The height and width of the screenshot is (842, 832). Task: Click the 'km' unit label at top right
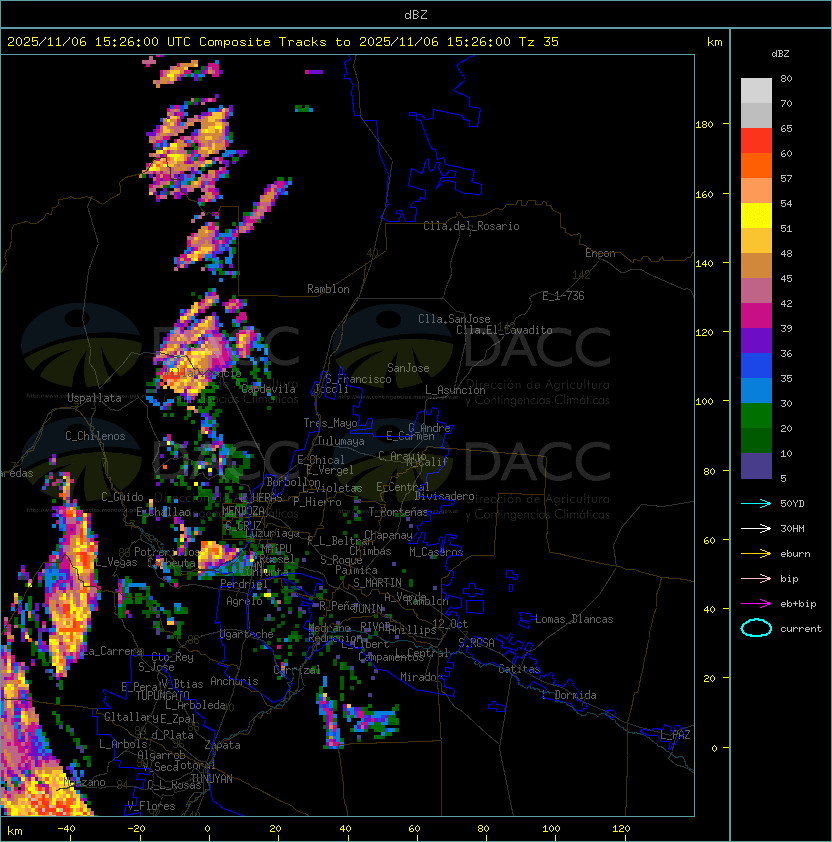(714, 42)
